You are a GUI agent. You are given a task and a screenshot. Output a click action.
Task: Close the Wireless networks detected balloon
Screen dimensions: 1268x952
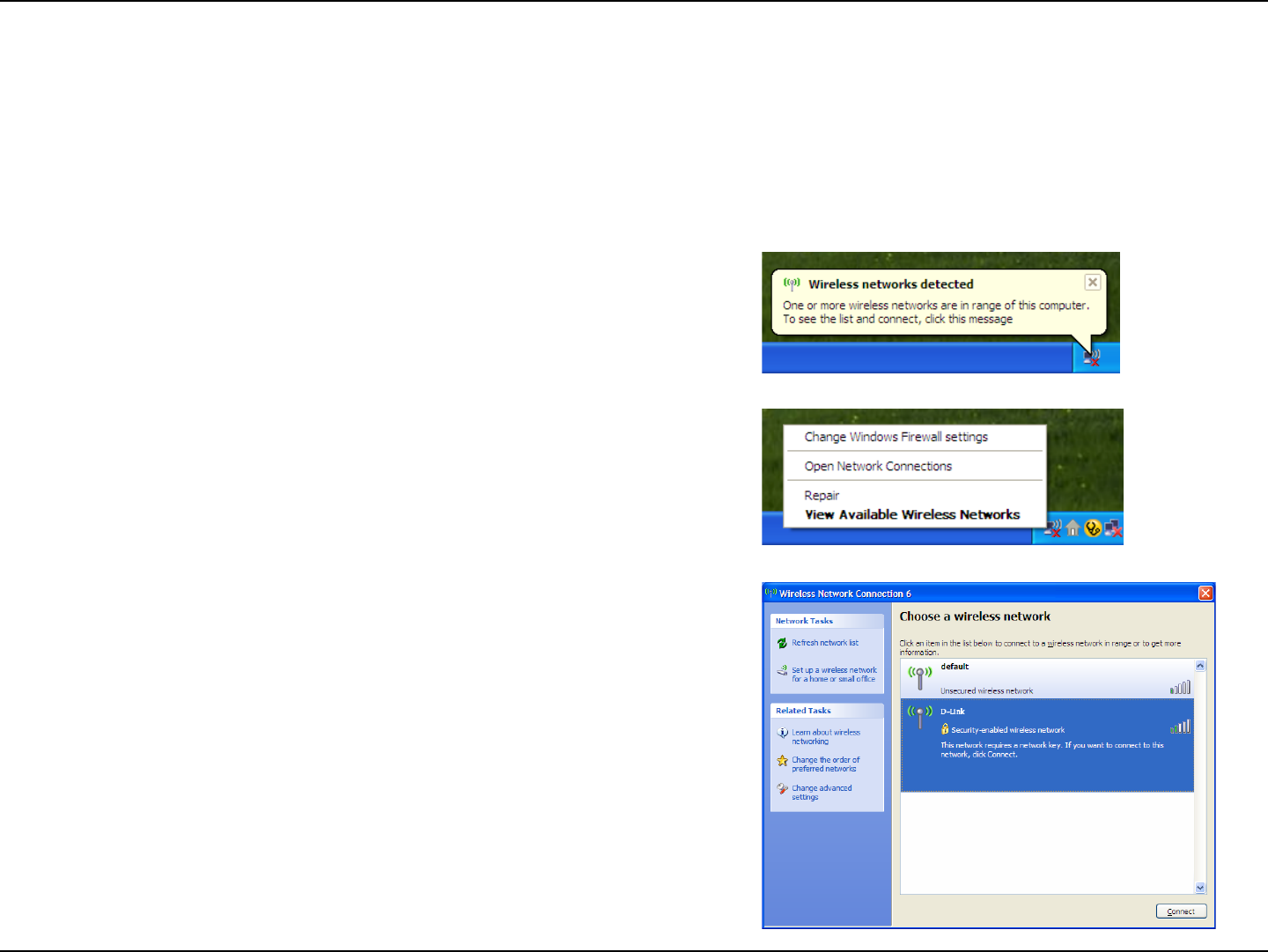(x=1092, y=282)
